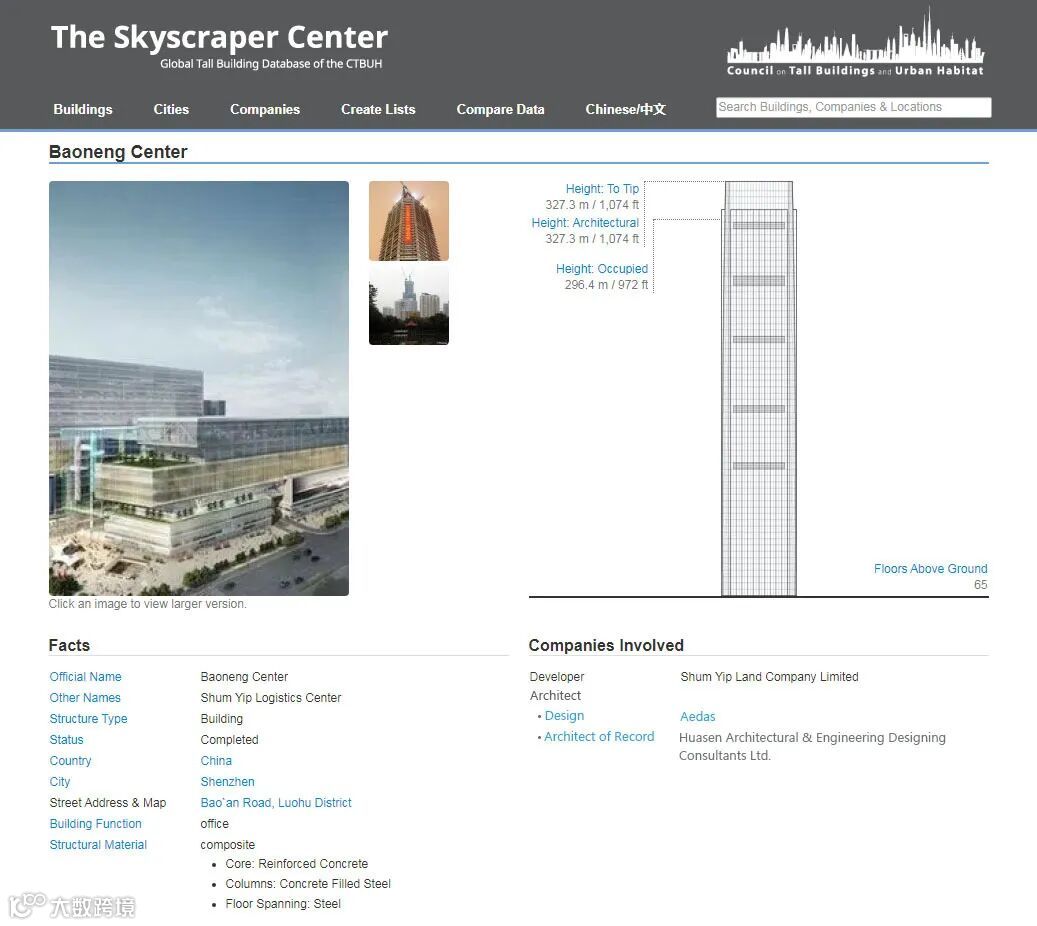Click the Height: Architectural label

585,223
